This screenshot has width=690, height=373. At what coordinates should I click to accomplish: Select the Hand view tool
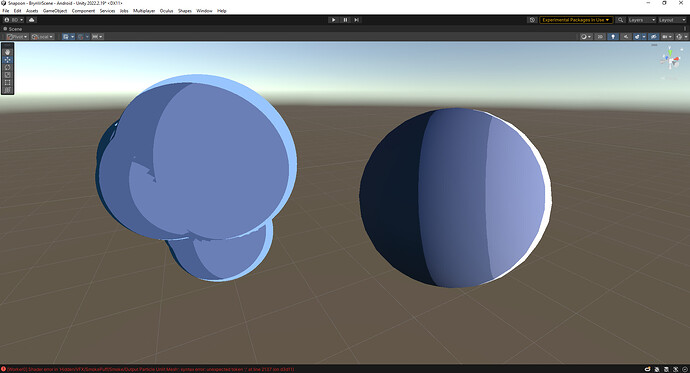[7, 52]
